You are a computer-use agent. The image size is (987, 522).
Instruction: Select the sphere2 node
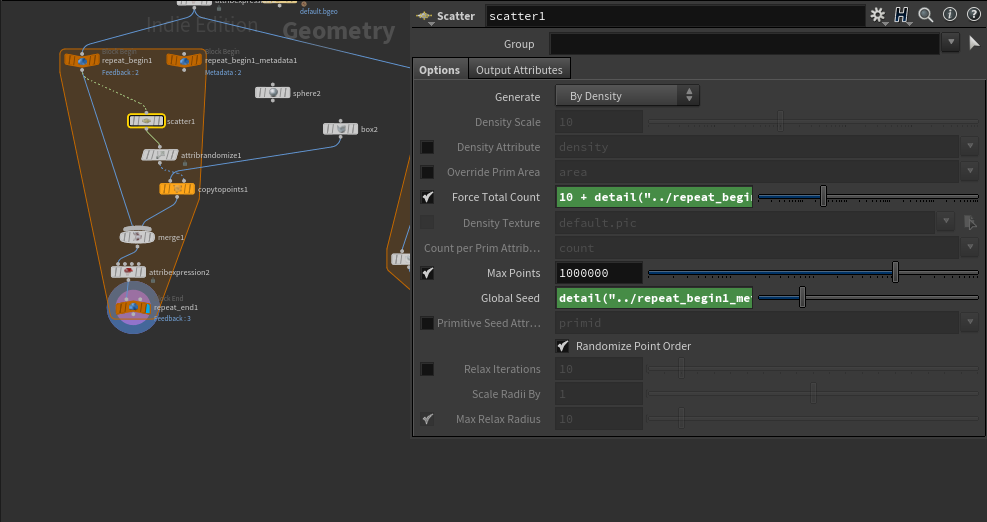(x=271, y=93)
